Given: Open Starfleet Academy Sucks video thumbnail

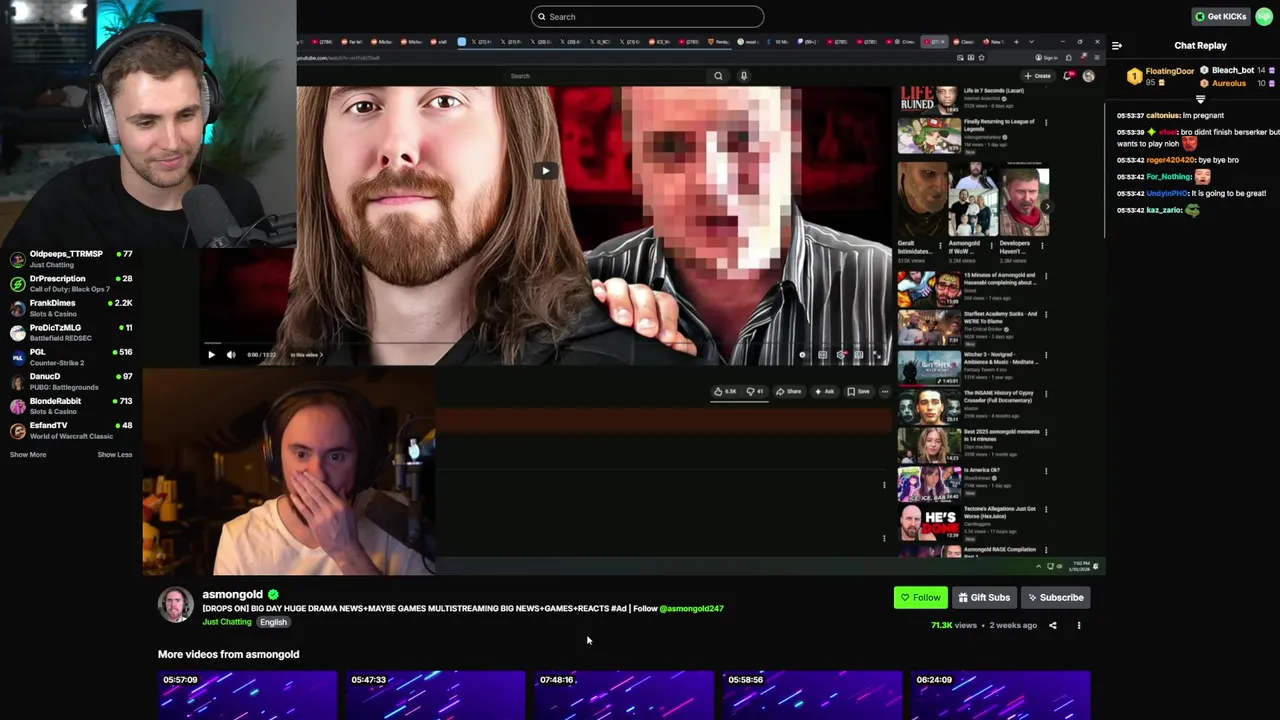Looking at the screenshot, I should (928, 327).
